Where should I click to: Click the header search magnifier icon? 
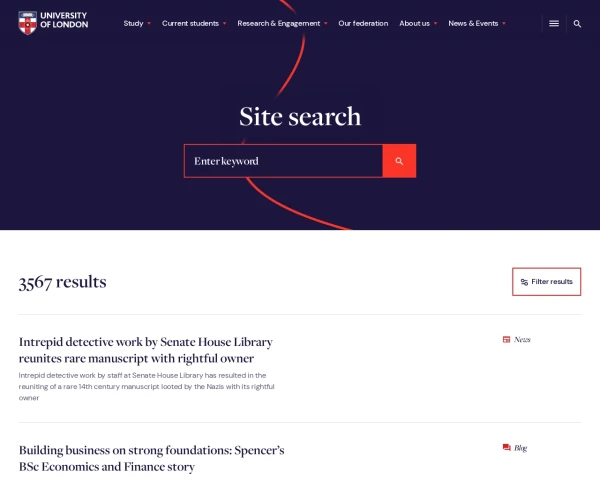(577, 23)
